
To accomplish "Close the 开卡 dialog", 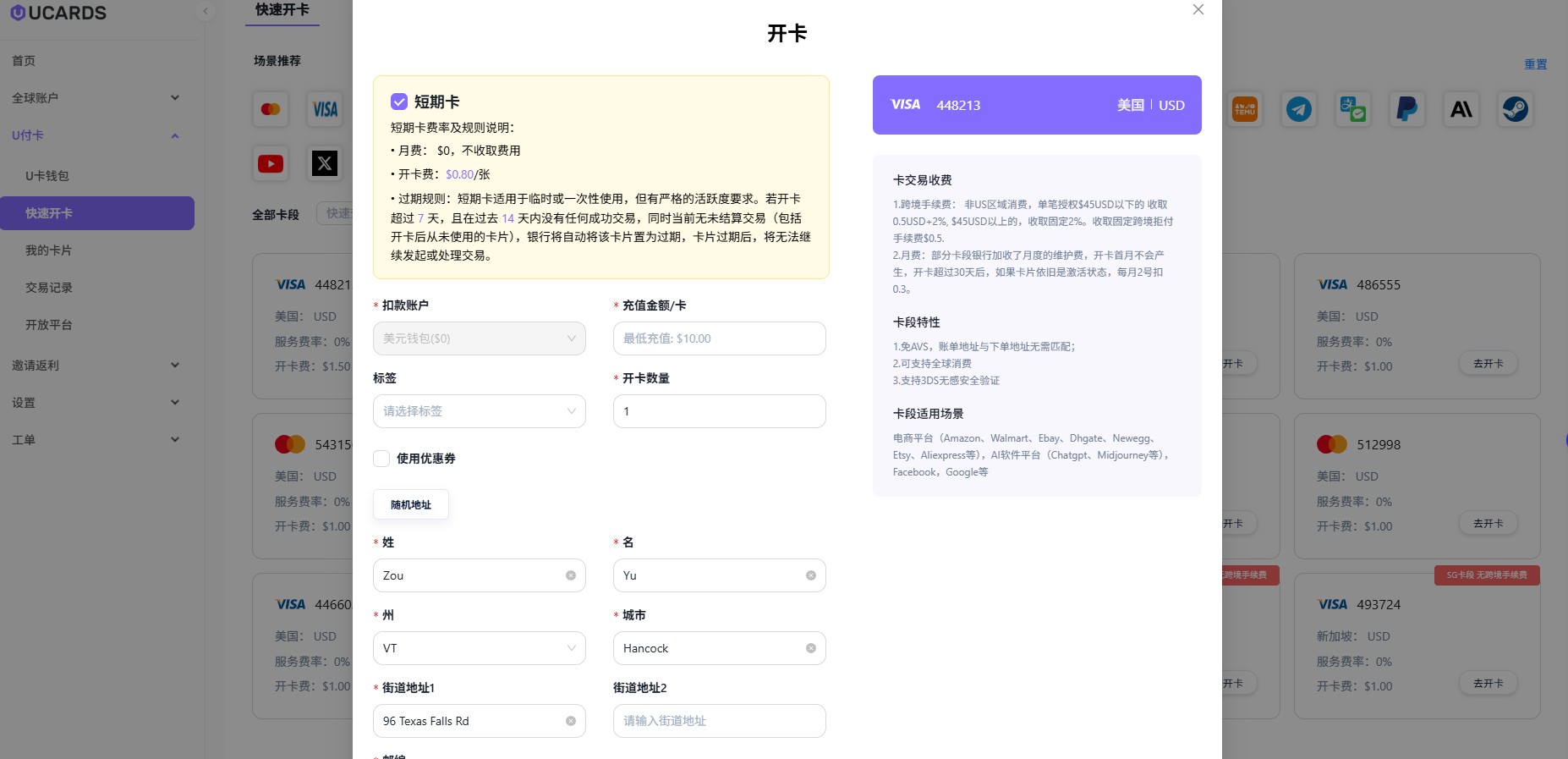I will coord(1198,9).
